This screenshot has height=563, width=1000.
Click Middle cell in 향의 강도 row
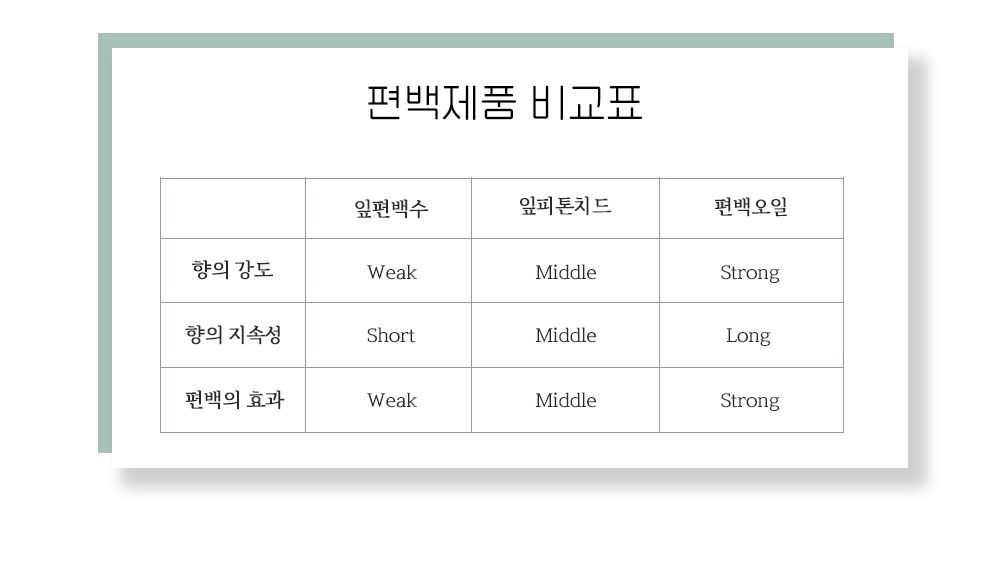(x=565, y=270)
